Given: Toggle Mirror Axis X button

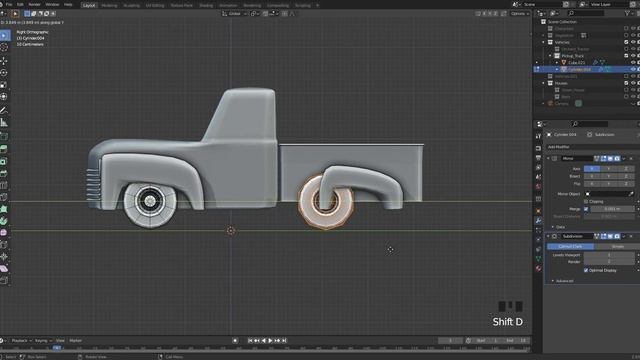Looking at the screenshot, I should coord(591,169).
